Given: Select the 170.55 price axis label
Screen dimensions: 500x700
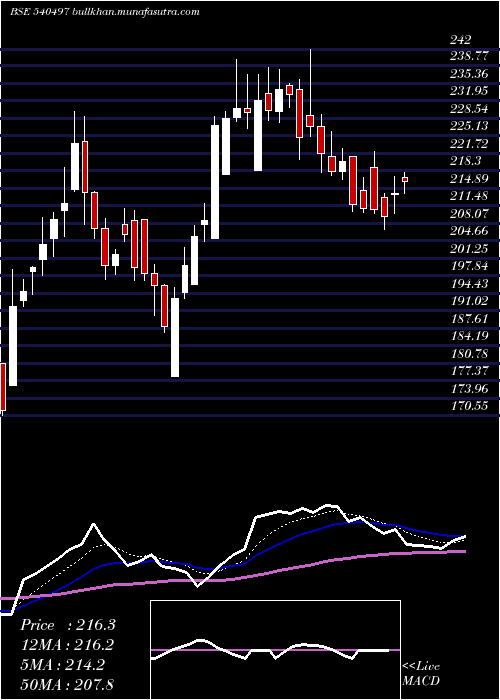Looking at the screenshot, I should [469, 405].
